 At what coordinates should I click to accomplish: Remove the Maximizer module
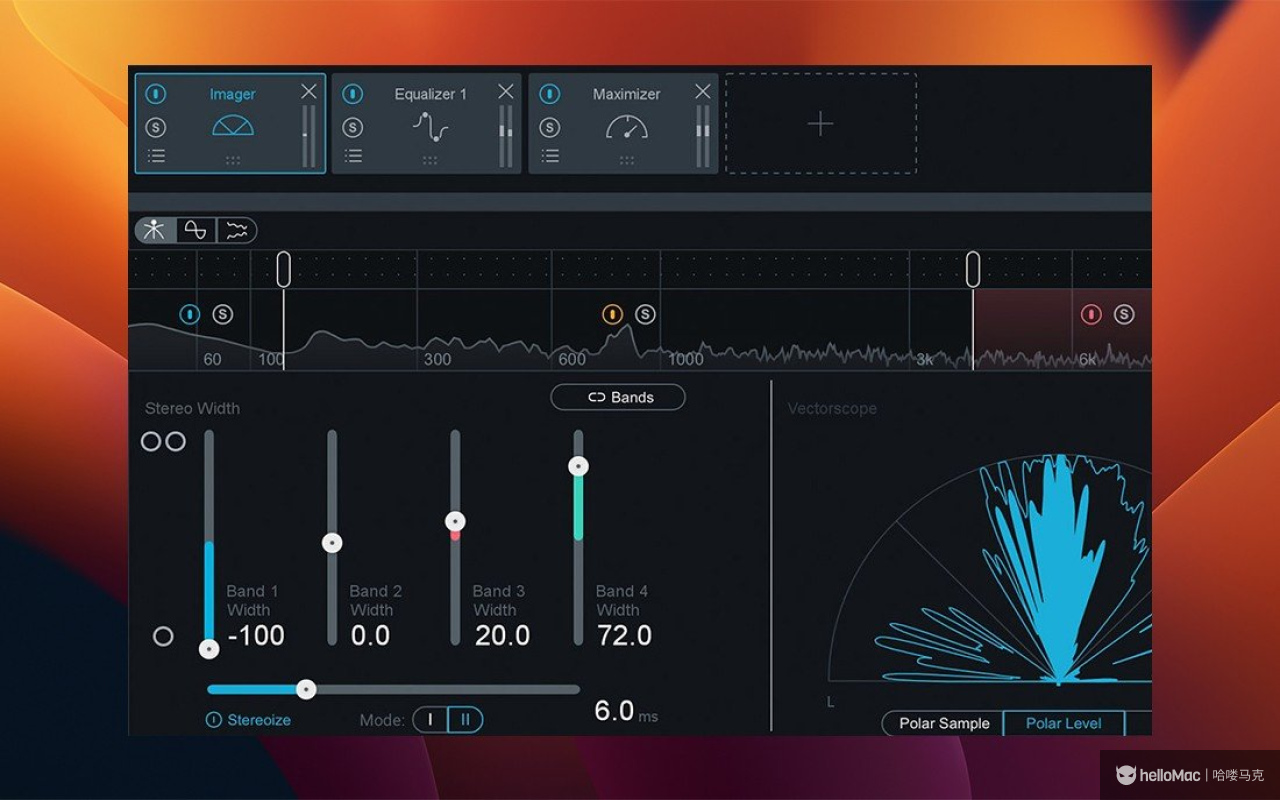703,91
